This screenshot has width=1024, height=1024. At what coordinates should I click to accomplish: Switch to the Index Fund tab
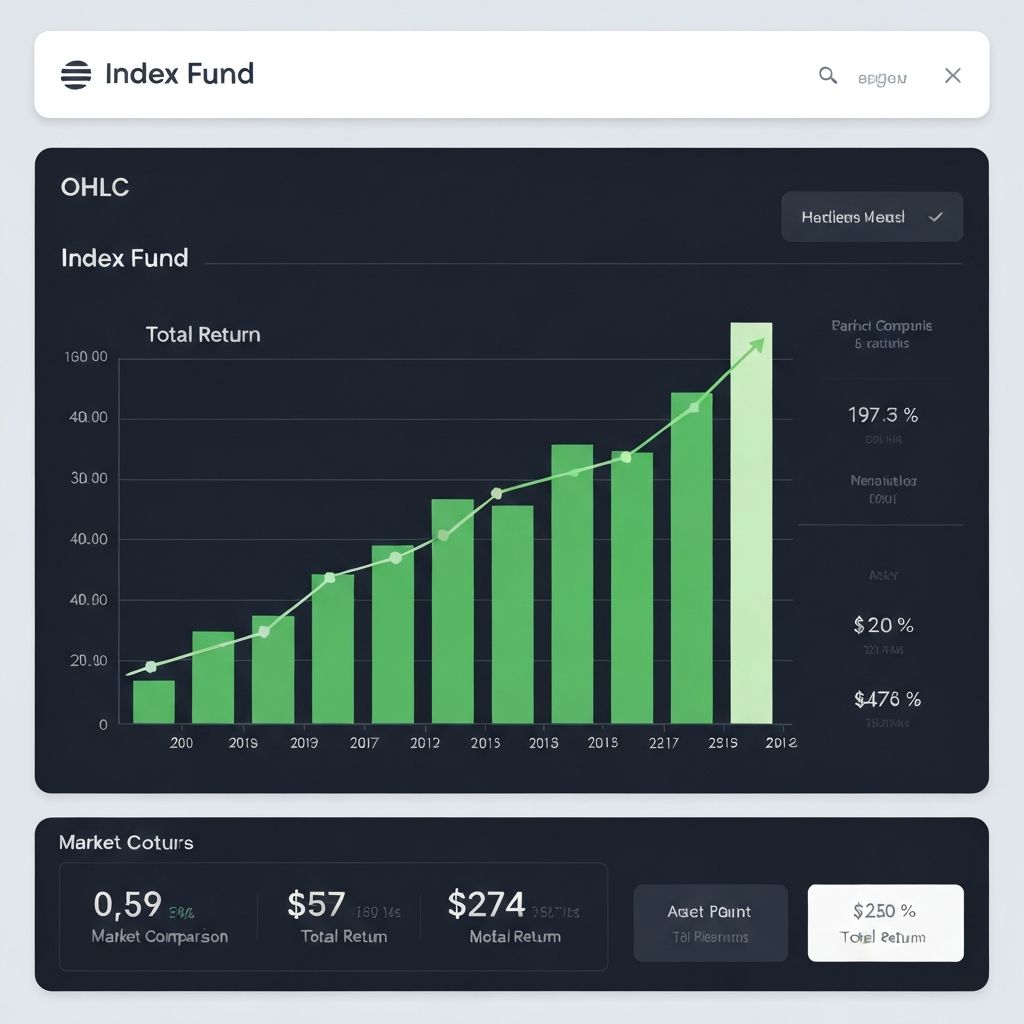pos(126,258)
